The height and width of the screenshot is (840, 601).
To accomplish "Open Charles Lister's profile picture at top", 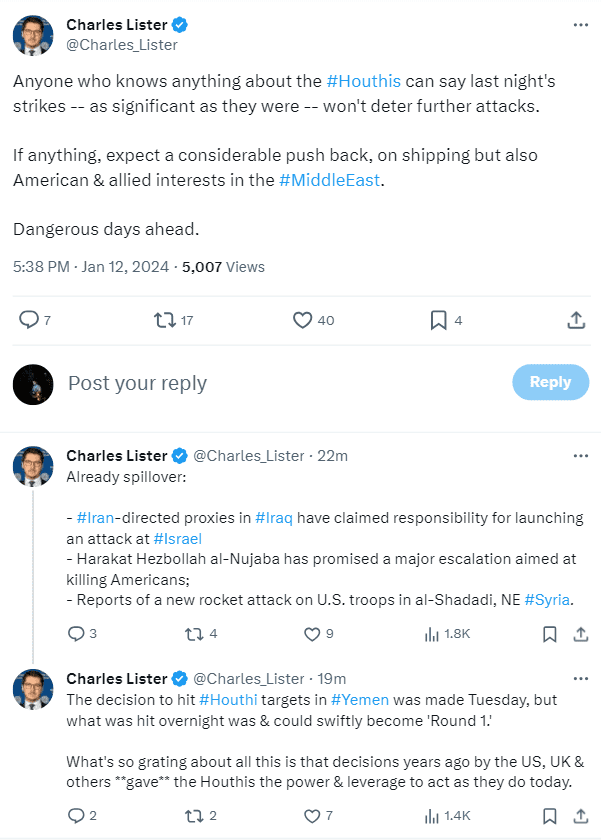I will tap(33, 35).
